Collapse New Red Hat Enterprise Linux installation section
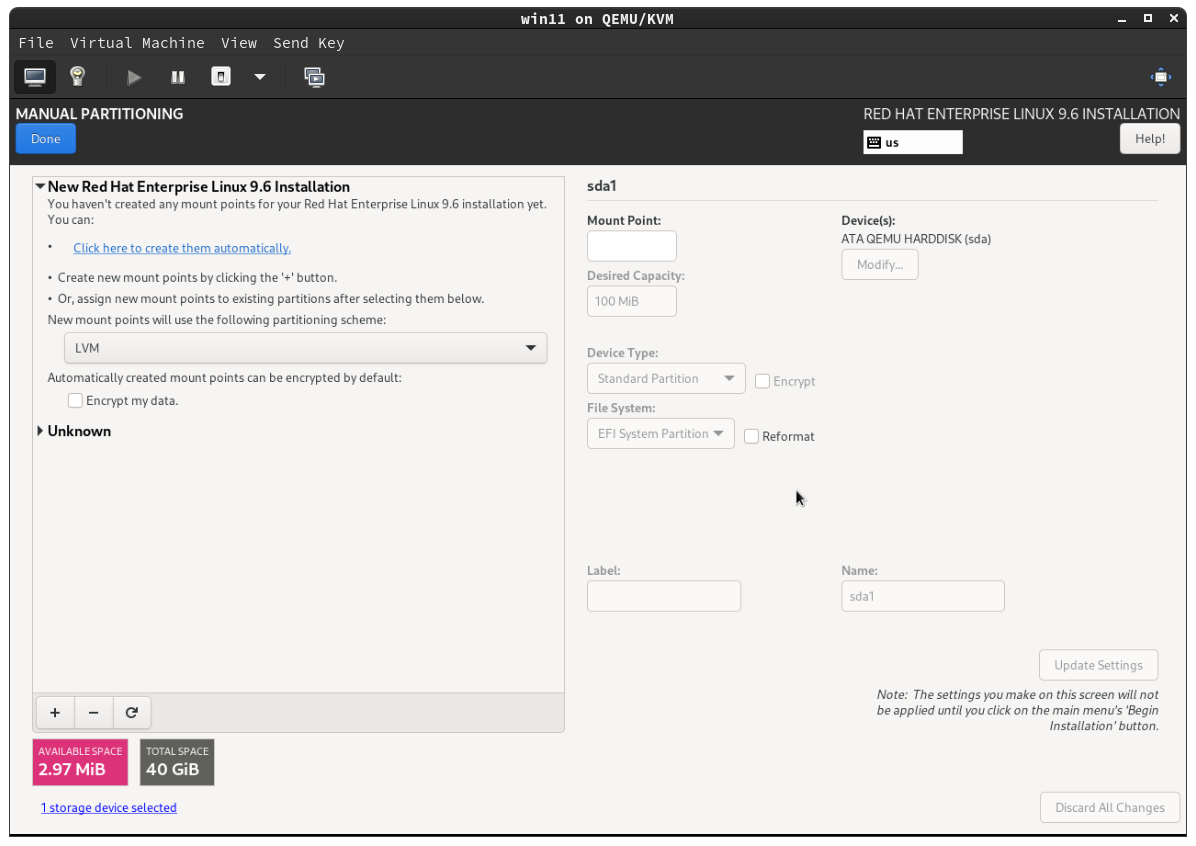 [40, 186]
